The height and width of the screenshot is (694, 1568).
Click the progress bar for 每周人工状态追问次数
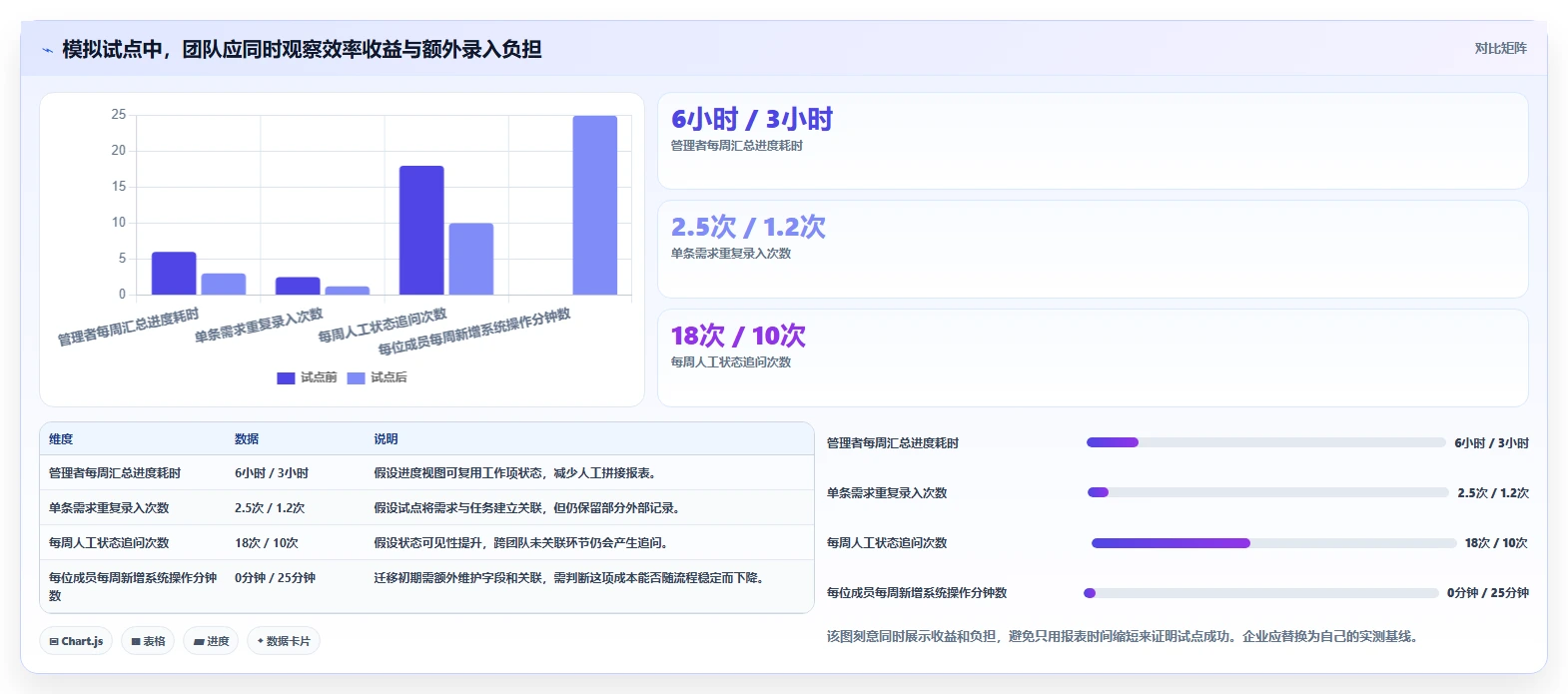[1273, 543]
